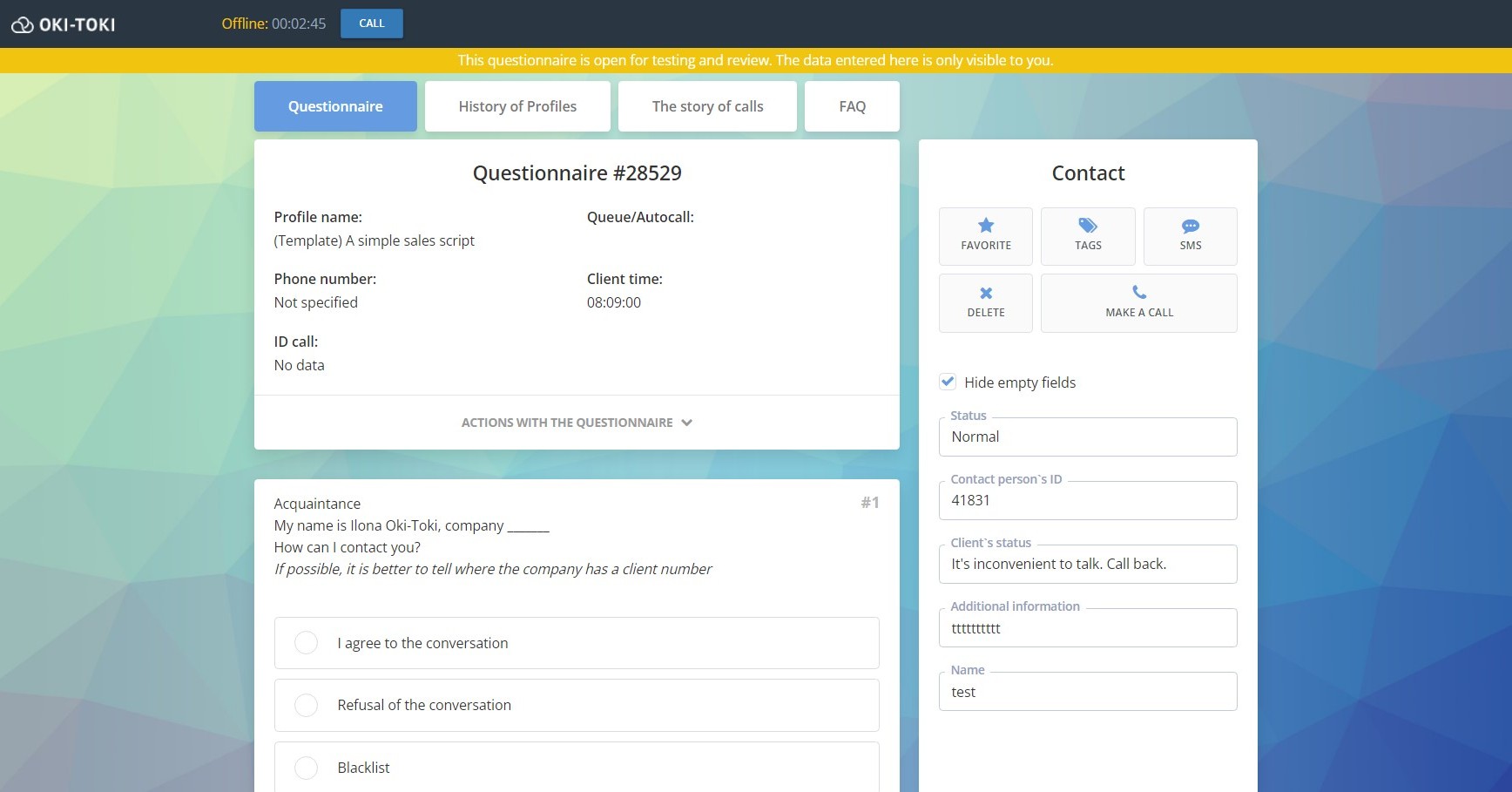The height and width of the screenshot is (792, 1512).
Task: Click the blue CALL button
Action: coord(371,24)
